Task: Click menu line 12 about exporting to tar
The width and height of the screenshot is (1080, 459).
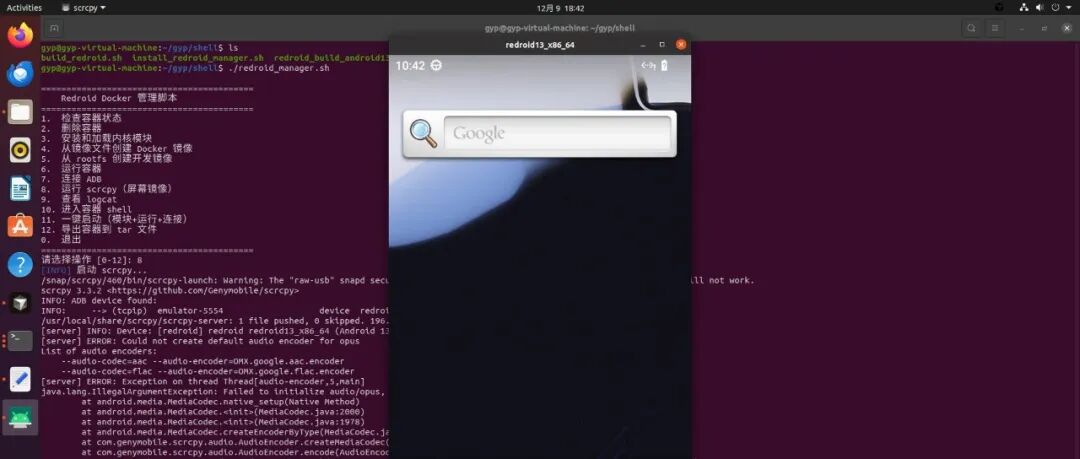Action: point(99,229)
